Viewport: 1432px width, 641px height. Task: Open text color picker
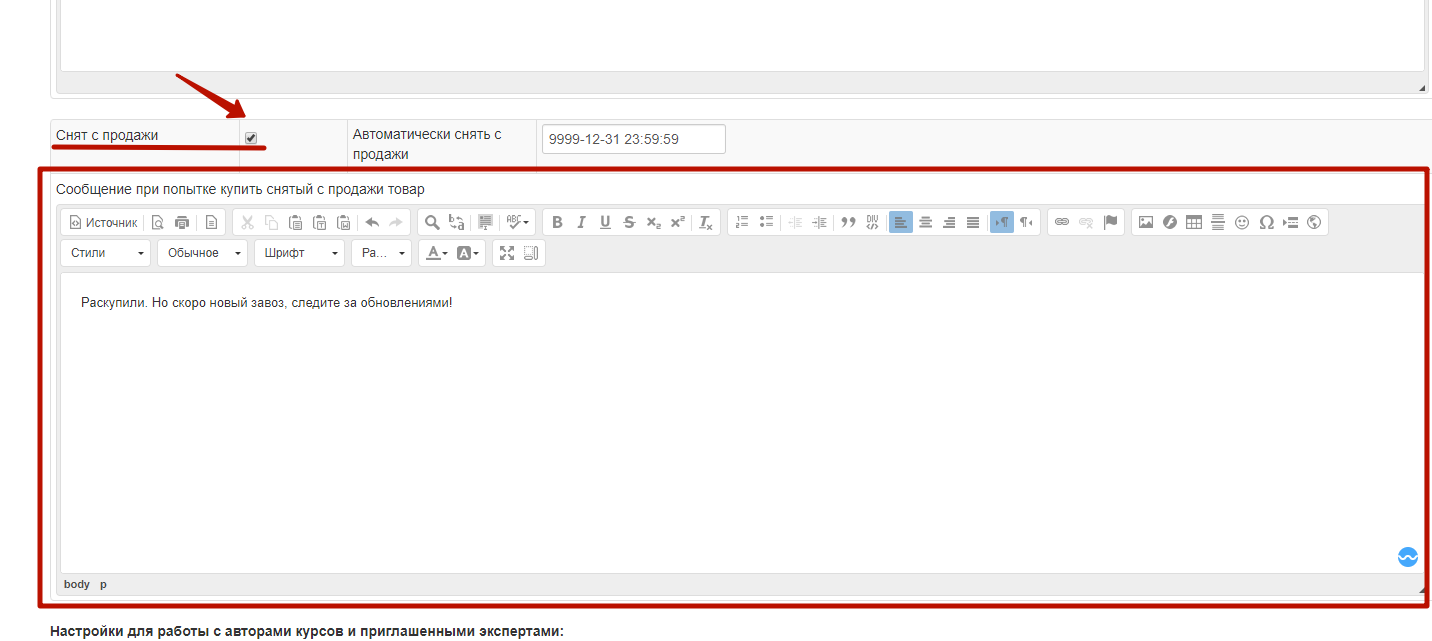[437, 253]
